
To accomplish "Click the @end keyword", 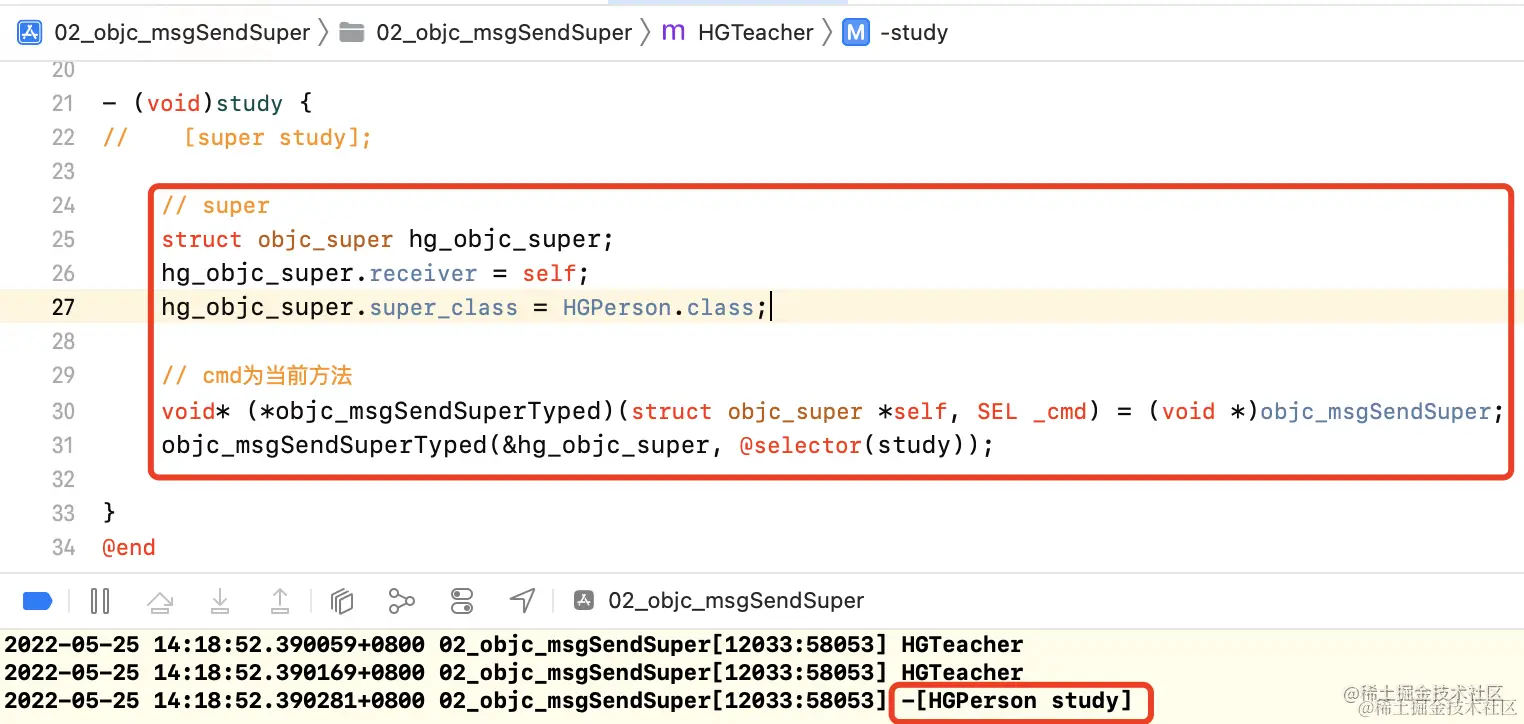I will 129,547.
